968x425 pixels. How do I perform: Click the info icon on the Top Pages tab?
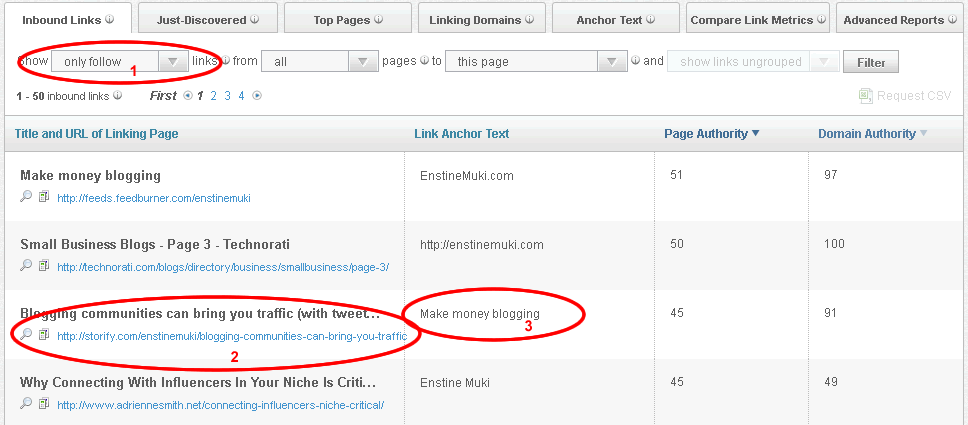click(x=378, y=19)
